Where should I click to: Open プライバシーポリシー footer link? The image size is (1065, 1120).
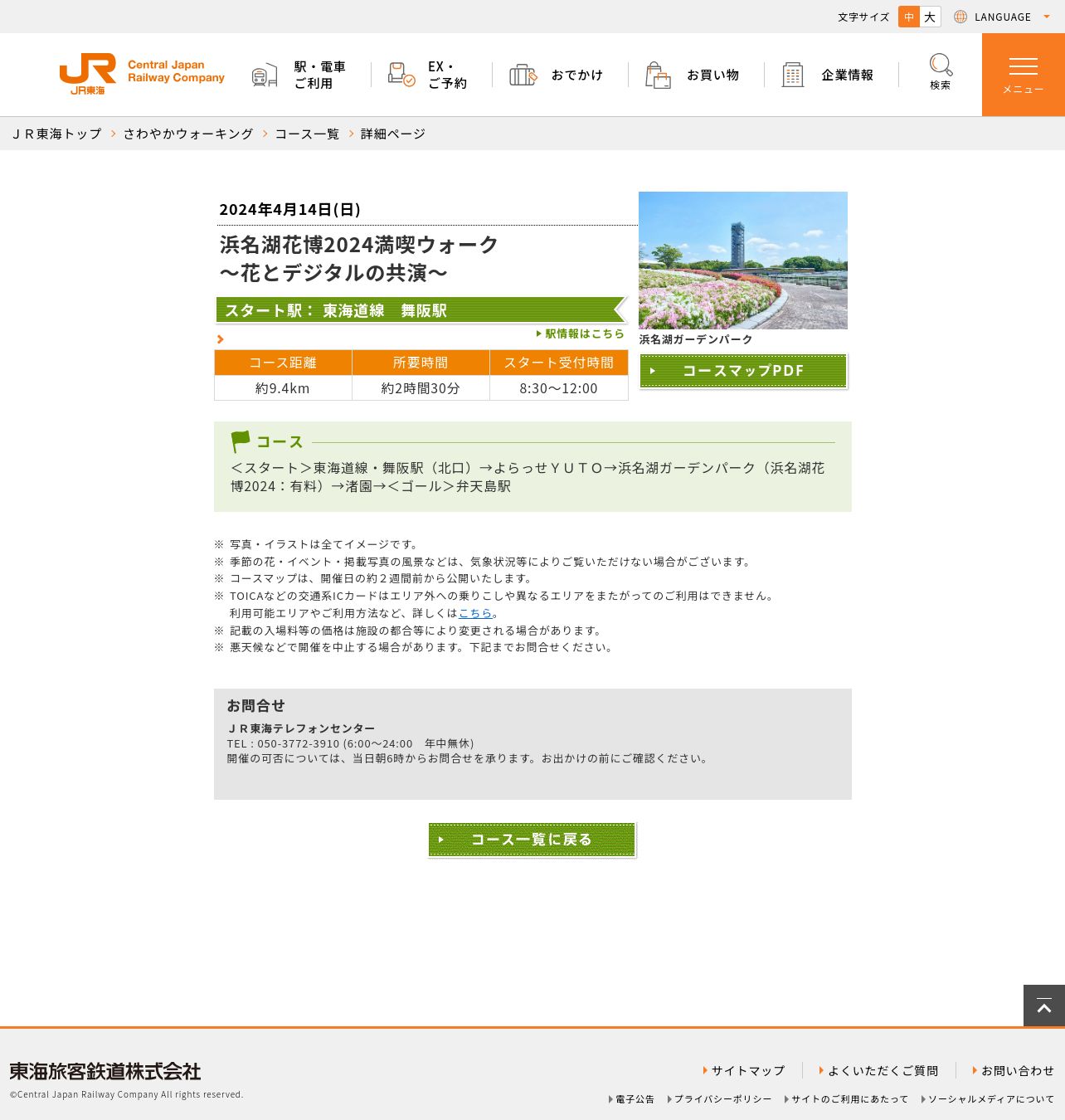719,1099
